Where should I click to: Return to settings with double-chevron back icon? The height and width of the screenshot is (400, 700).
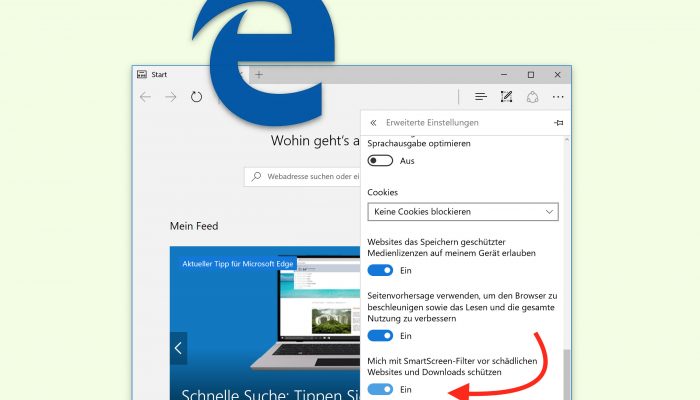[x=373, y=123]
